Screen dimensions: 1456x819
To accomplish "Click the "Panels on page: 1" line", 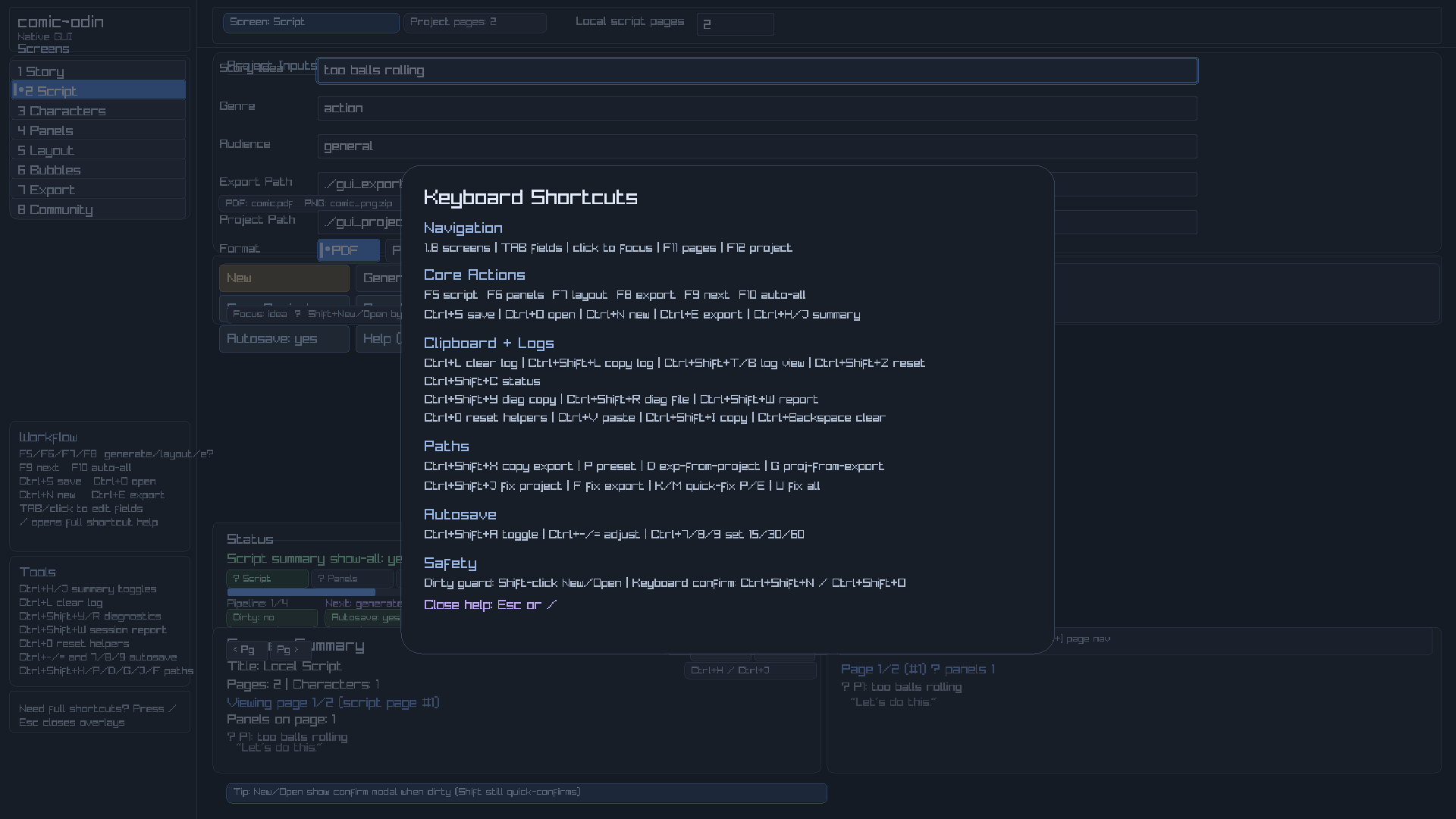I will point(281,720).
